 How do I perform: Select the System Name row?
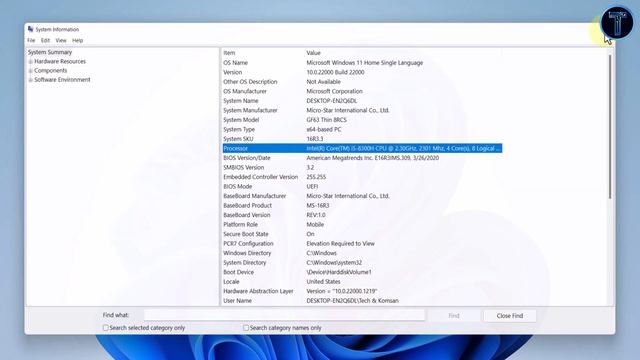(362, 101)
